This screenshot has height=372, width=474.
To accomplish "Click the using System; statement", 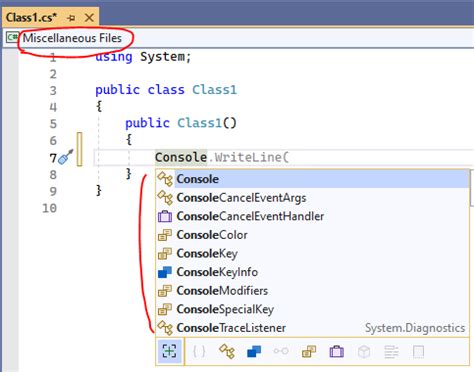I will click(x=143, y=57).
